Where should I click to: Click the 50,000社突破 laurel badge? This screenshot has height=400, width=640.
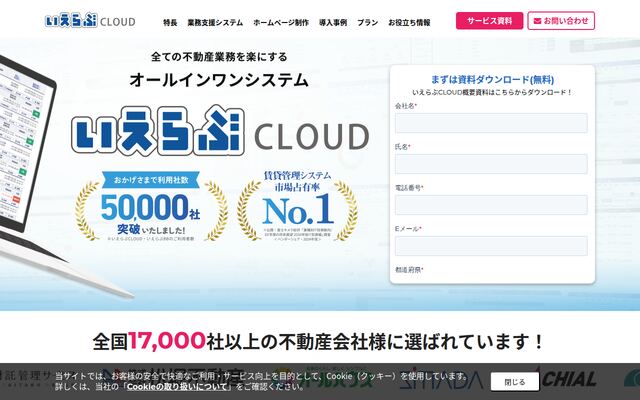point(151,206)
